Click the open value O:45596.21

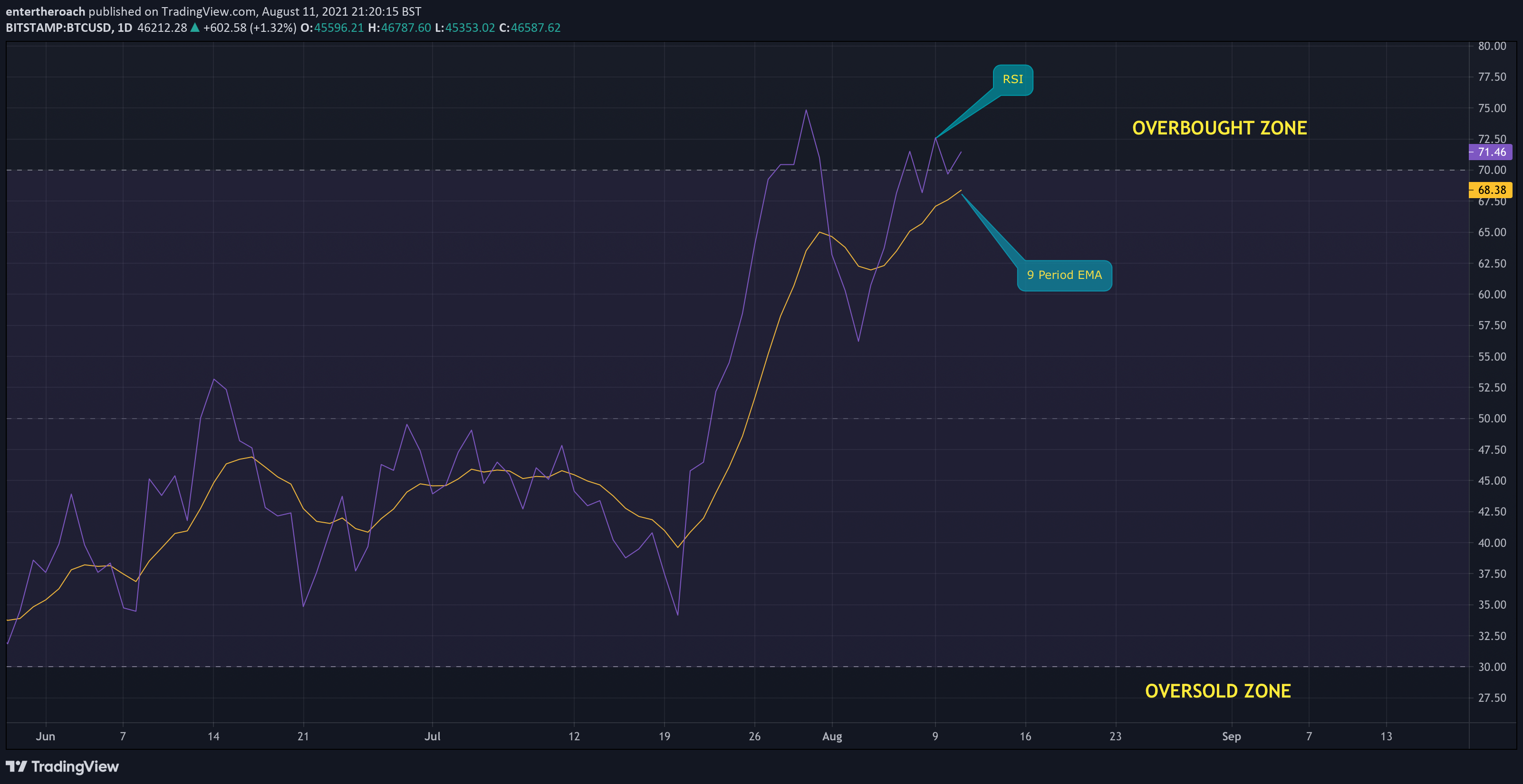pyautogui.click(x=332, y=28)
